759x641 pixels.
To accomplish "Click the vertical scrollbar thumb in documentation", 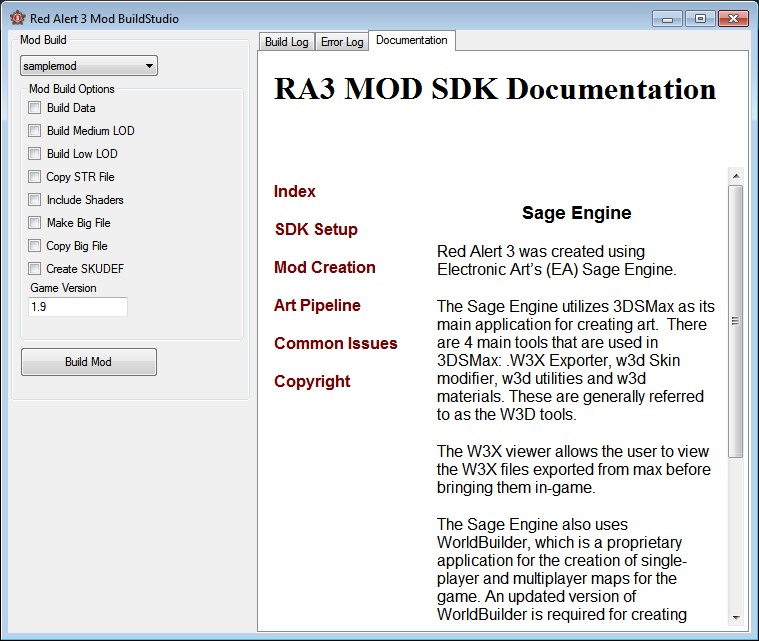I will point(736,321).
